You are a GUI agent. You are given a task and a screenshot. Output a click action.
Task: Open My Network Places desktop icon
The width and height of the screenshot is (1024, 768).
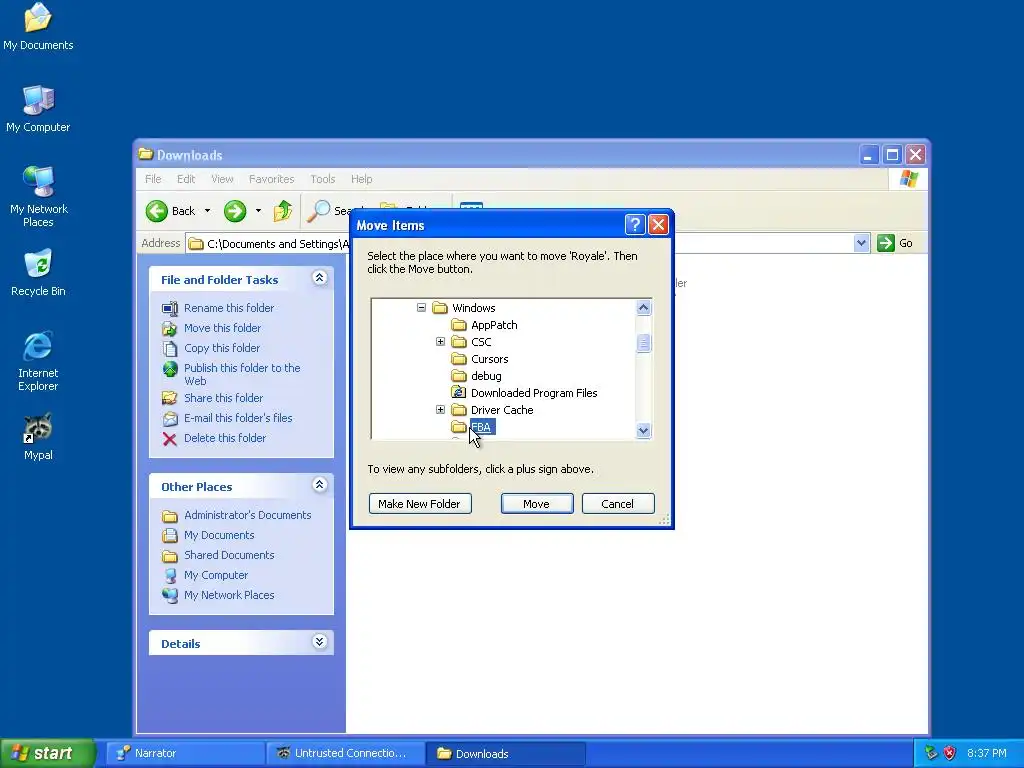click(38, 196)
